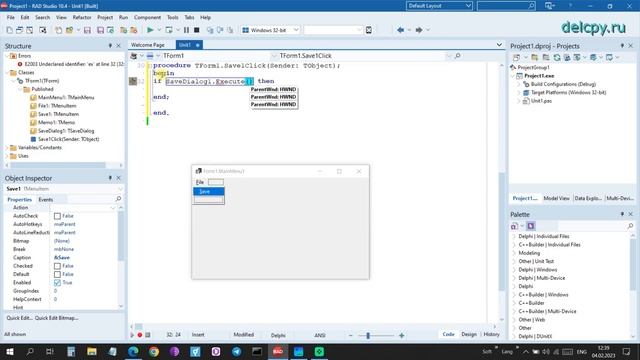Screen dimensions: 640x360
Task: Open the Refactor menu
Action: tap(82, 18)
